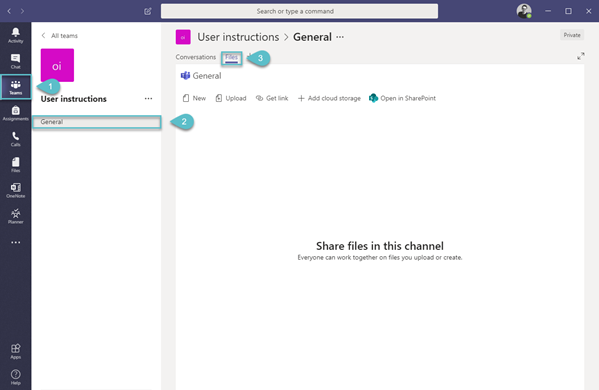599x390 pixels.
Task: Open the Apps store icon
Action: pos(15,351)
